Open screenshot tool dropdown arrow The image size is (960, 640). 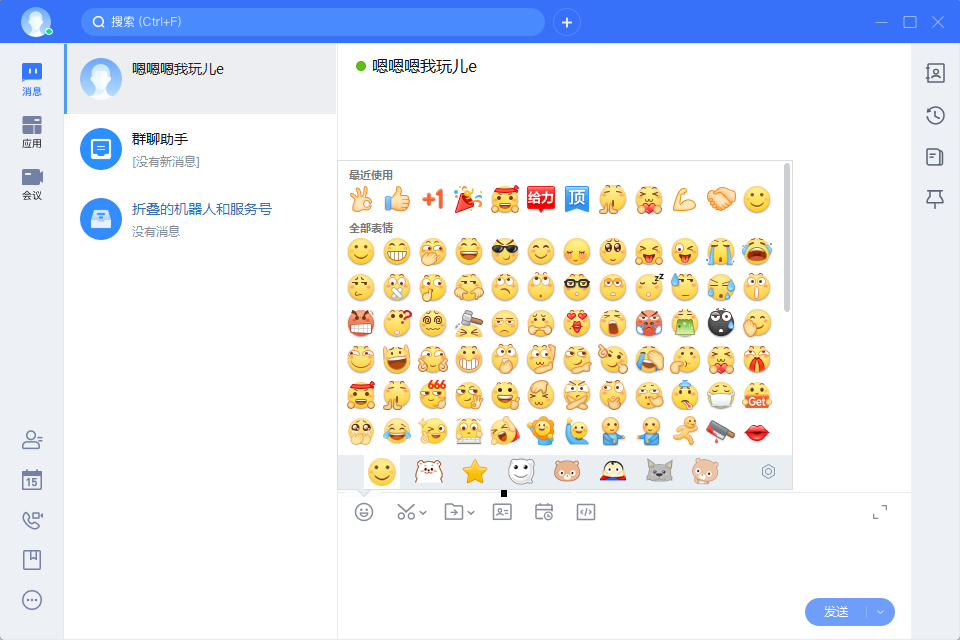(423, 513)
